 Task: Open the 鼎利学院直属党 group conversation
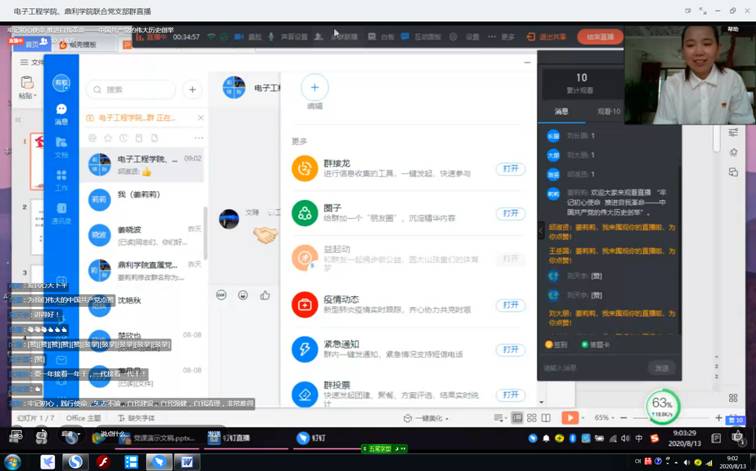(143, 270)
